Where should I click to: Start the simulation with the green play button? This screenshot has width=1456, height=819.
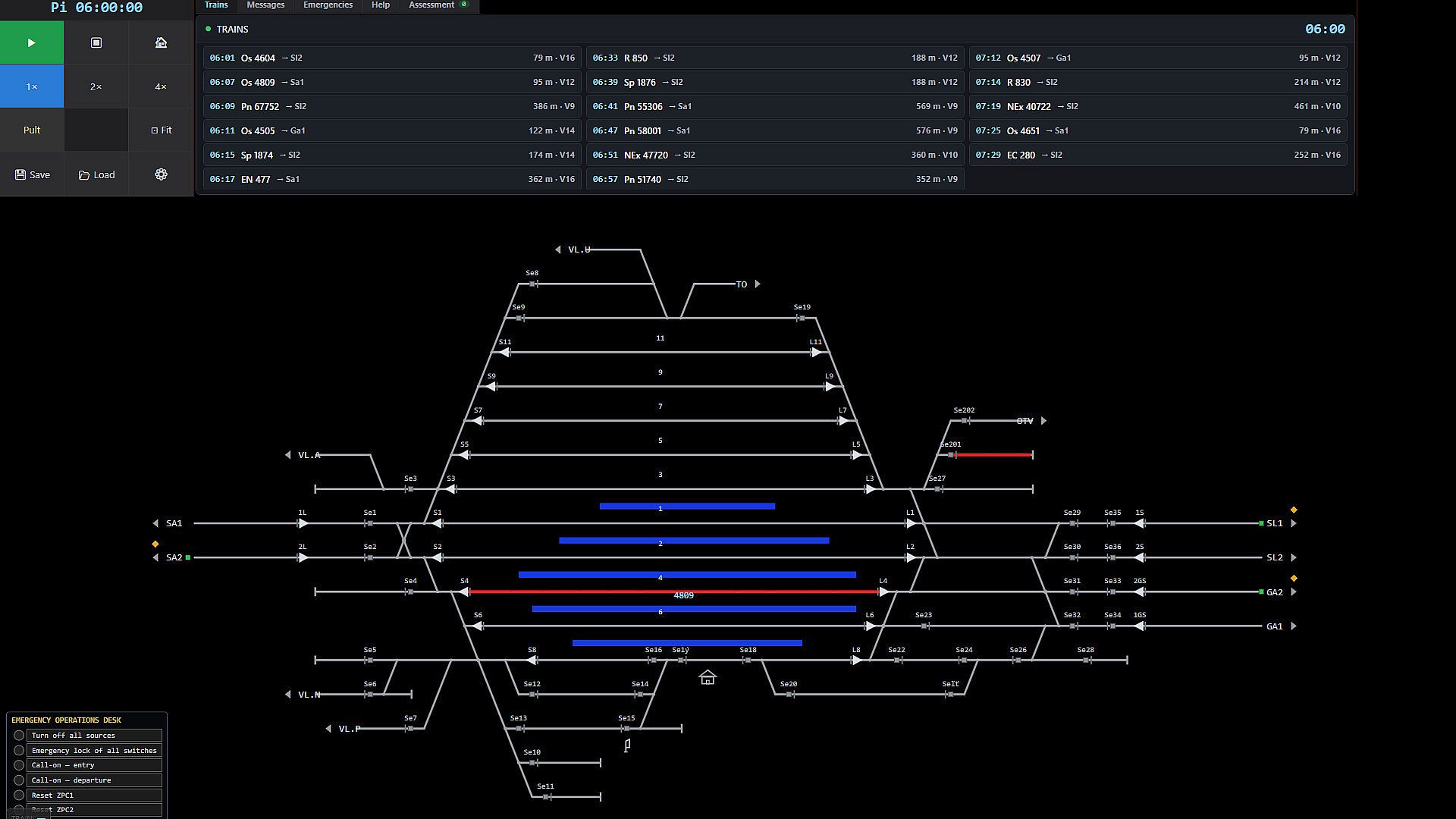[32, 42]
